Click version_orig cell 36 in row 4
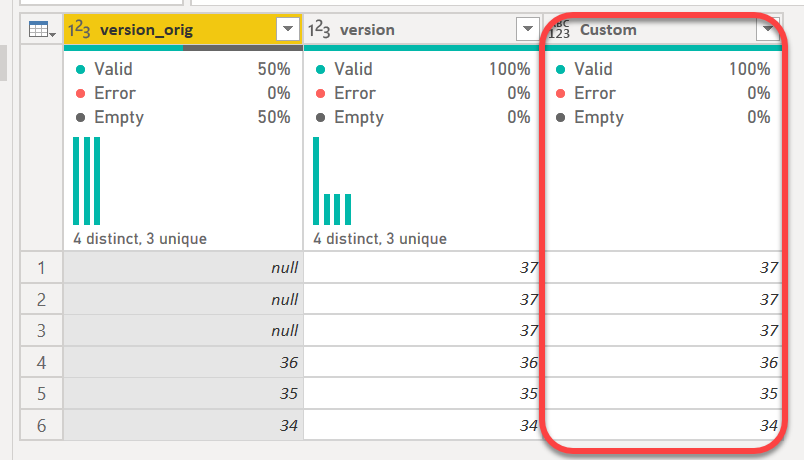This screenshot has width=804, height=460. coord(183,362)
